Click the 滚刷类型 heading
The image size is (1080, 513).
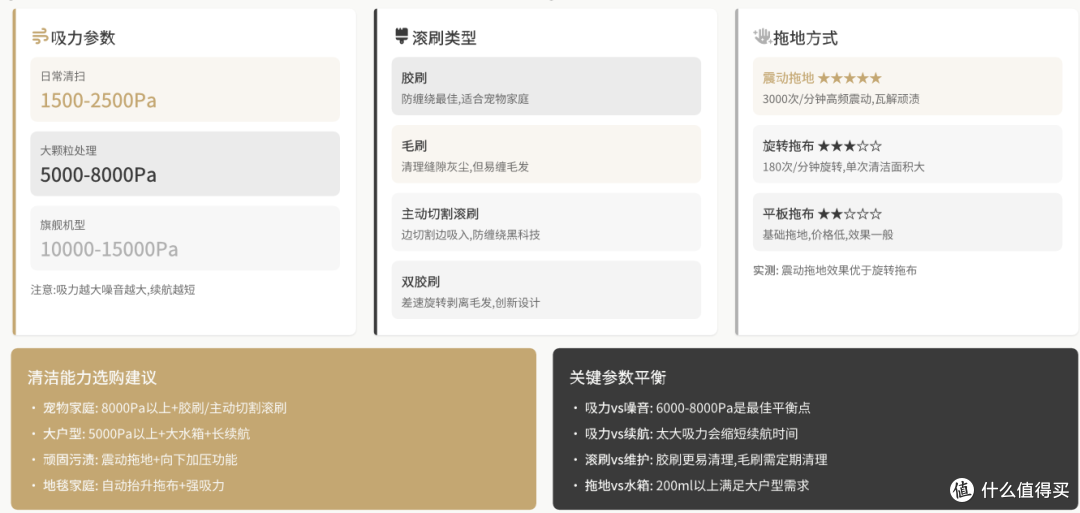(444, 37)
